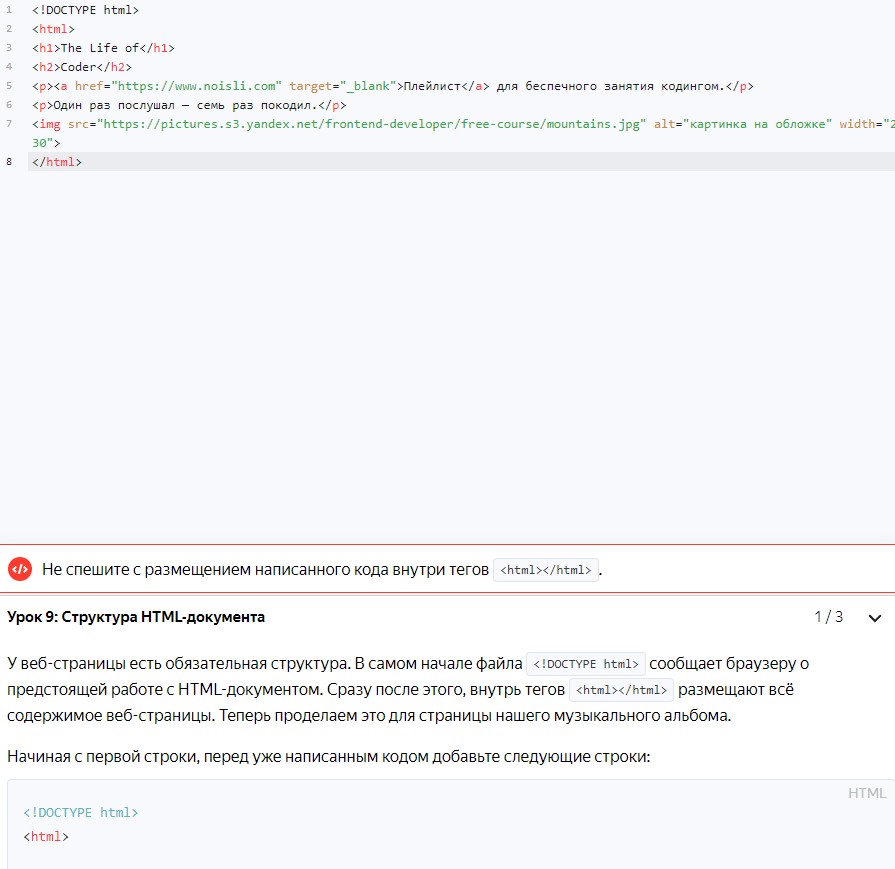This screenshot has width=895, height=869.
Task: Click lesson title 'Урок 9: Структура HTML-документа'
Action: click(x=136, y=617)
